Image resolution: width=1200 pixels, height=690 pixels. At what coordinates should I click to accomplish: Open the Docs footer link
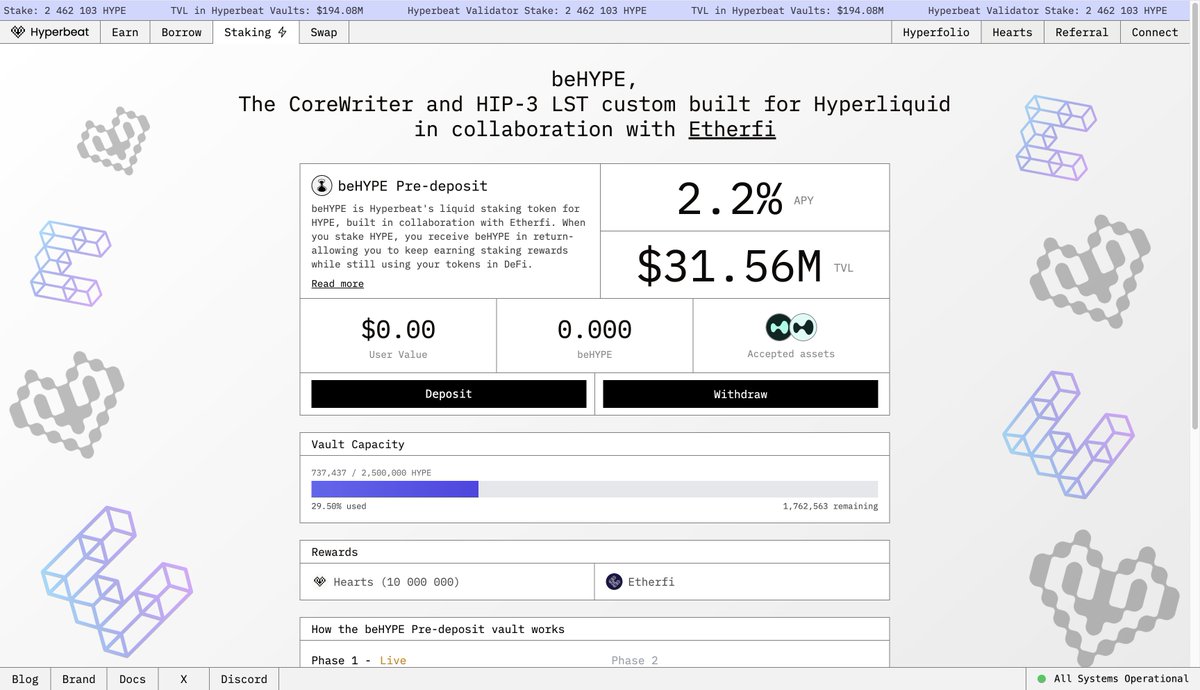point(132,679)
